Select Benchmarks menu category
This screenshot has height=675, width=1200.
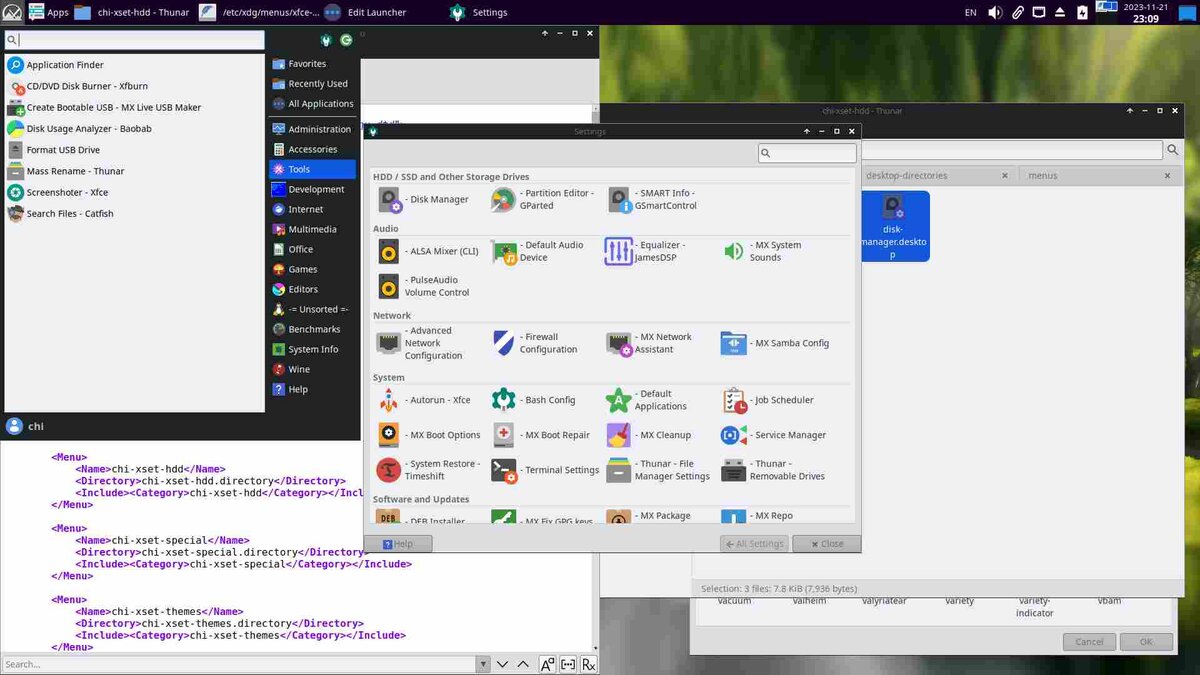[312, 329]
